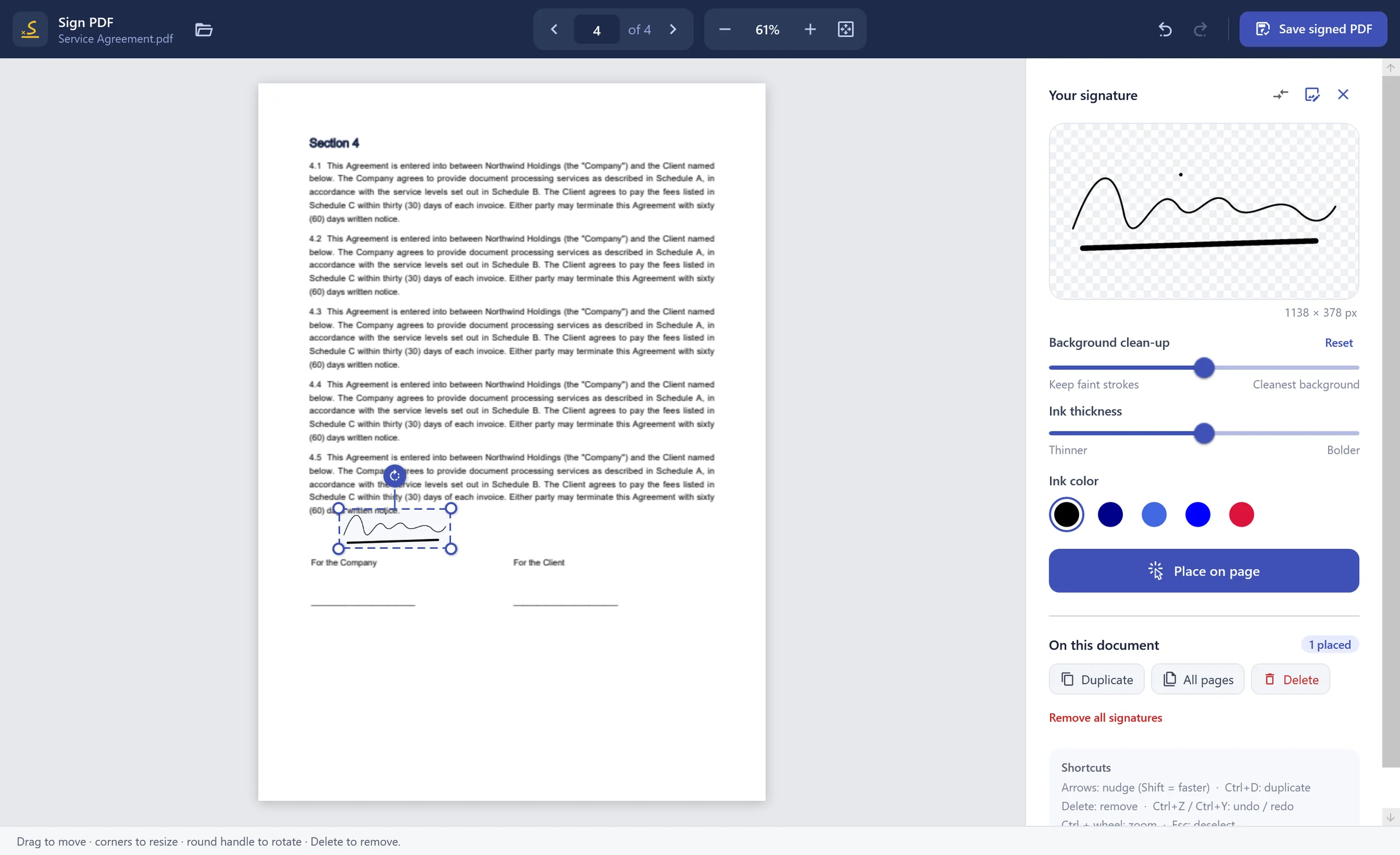Viewport: 1400px width, 855px height.
Task: Click the For the Client label
Action: [538, 562]
